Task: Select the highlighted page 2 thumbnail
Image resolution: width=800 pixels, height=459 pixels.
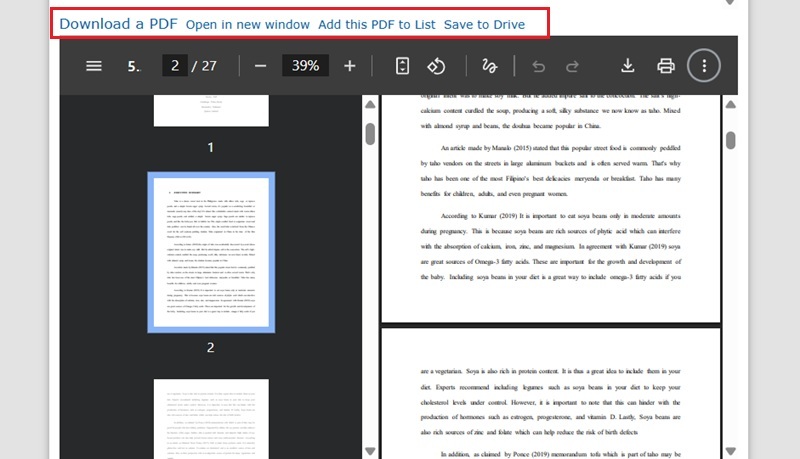Action: point(211,252)
